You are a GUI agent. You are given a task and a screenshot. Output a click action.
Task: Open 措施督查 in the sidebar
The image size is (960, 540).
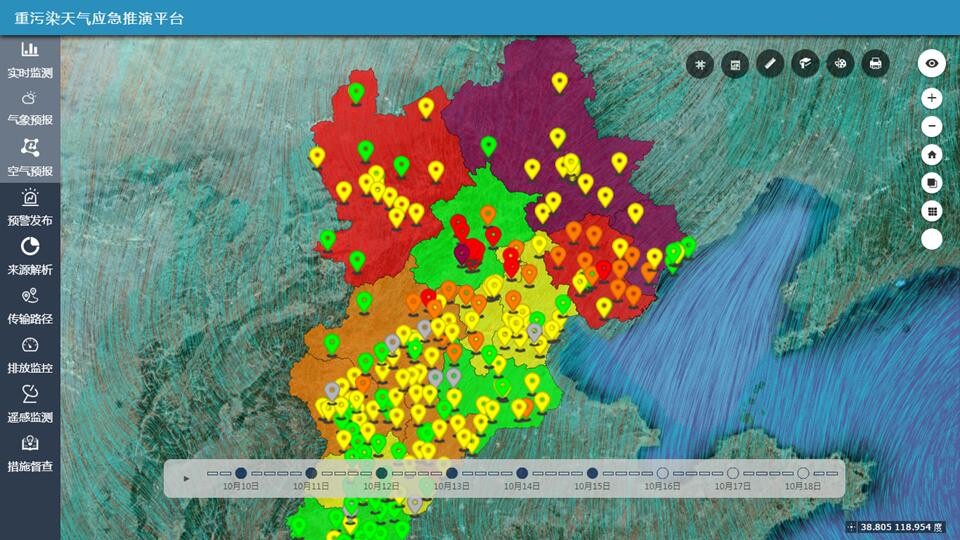tap(30, 453)
